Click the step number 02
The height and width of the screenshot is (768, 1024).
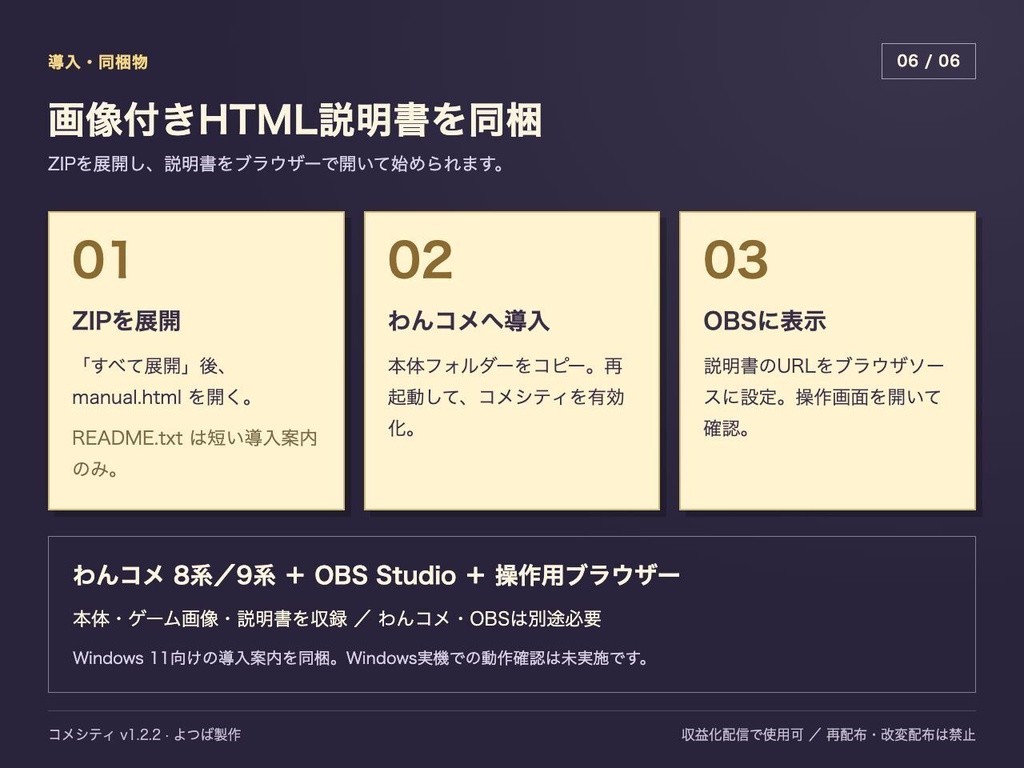click(x=420, y=260)
